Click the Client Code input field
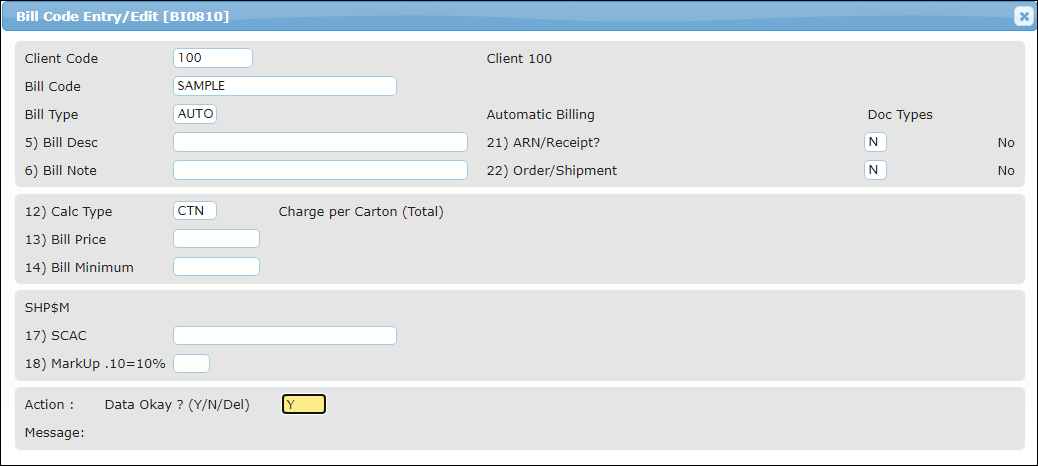Image resolution: width=1038 pixels, height=466 pixels. [212, 58]
